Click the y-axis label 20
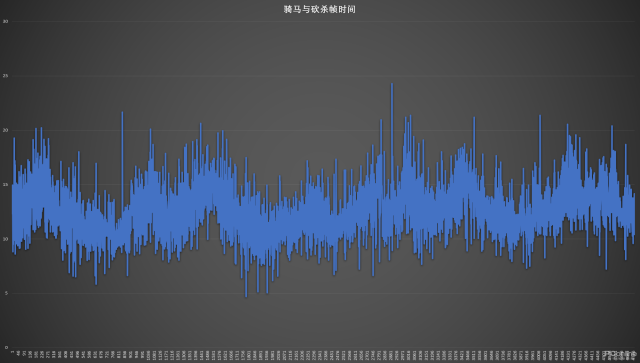The height and width of the screenshot is (363, 640). point(6,130)
